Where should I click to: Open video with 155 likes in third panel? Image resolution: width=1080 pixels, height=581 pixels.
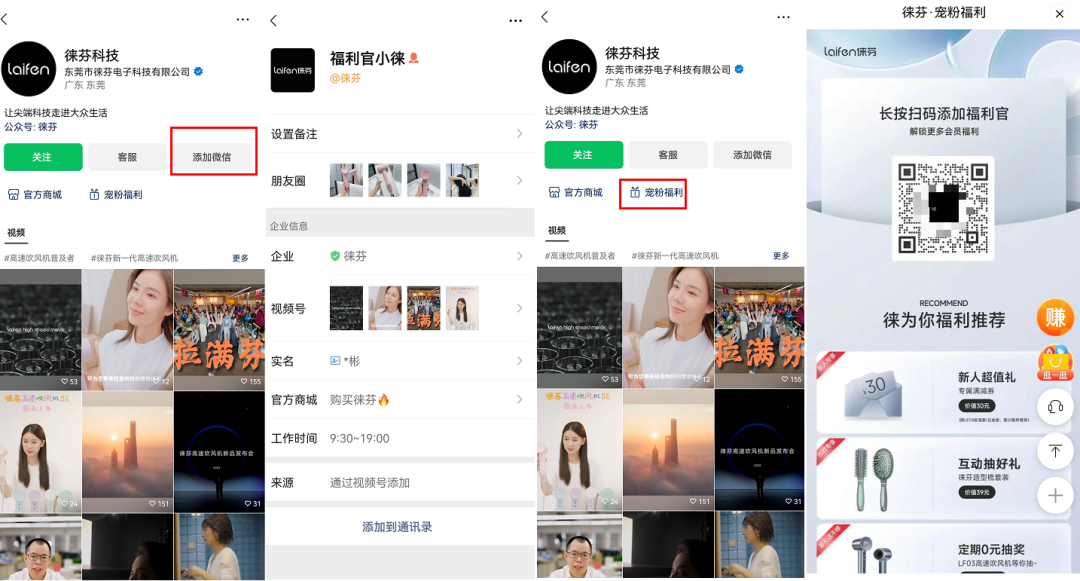760,328
